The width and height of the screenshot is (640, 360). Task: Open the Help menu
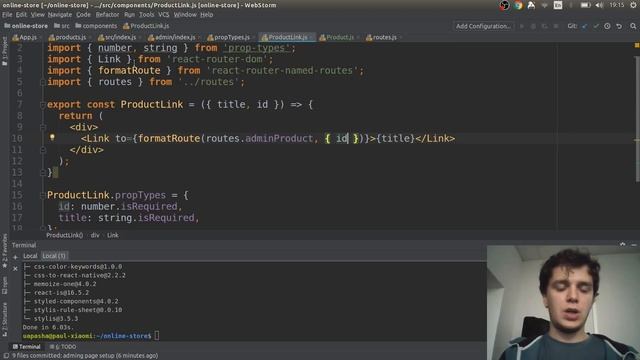pyautogui.click(x=207, y=15)
